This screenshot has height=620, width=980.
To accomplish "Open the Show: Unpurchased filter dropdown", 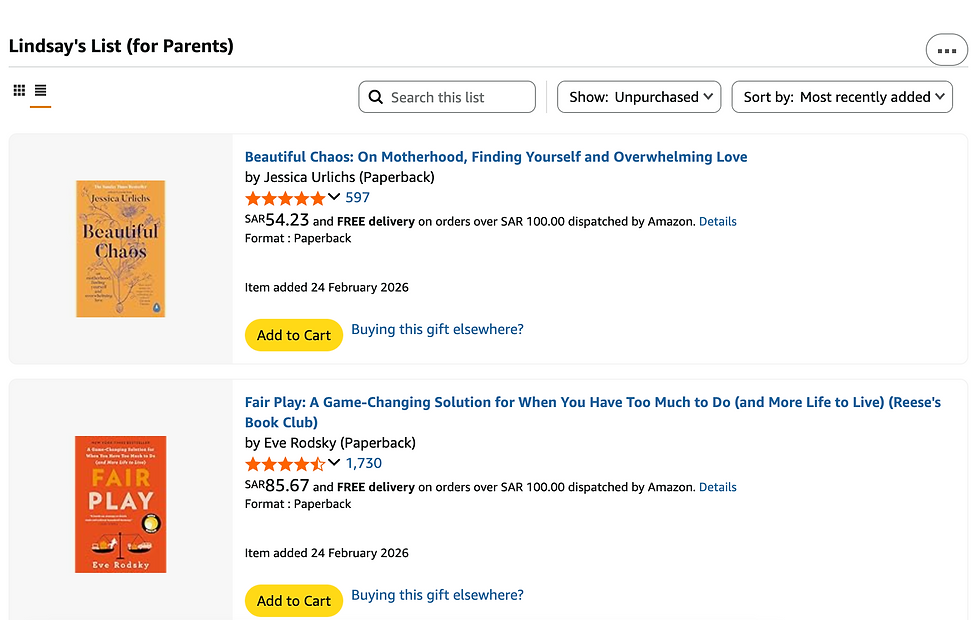I will [639, 97].
